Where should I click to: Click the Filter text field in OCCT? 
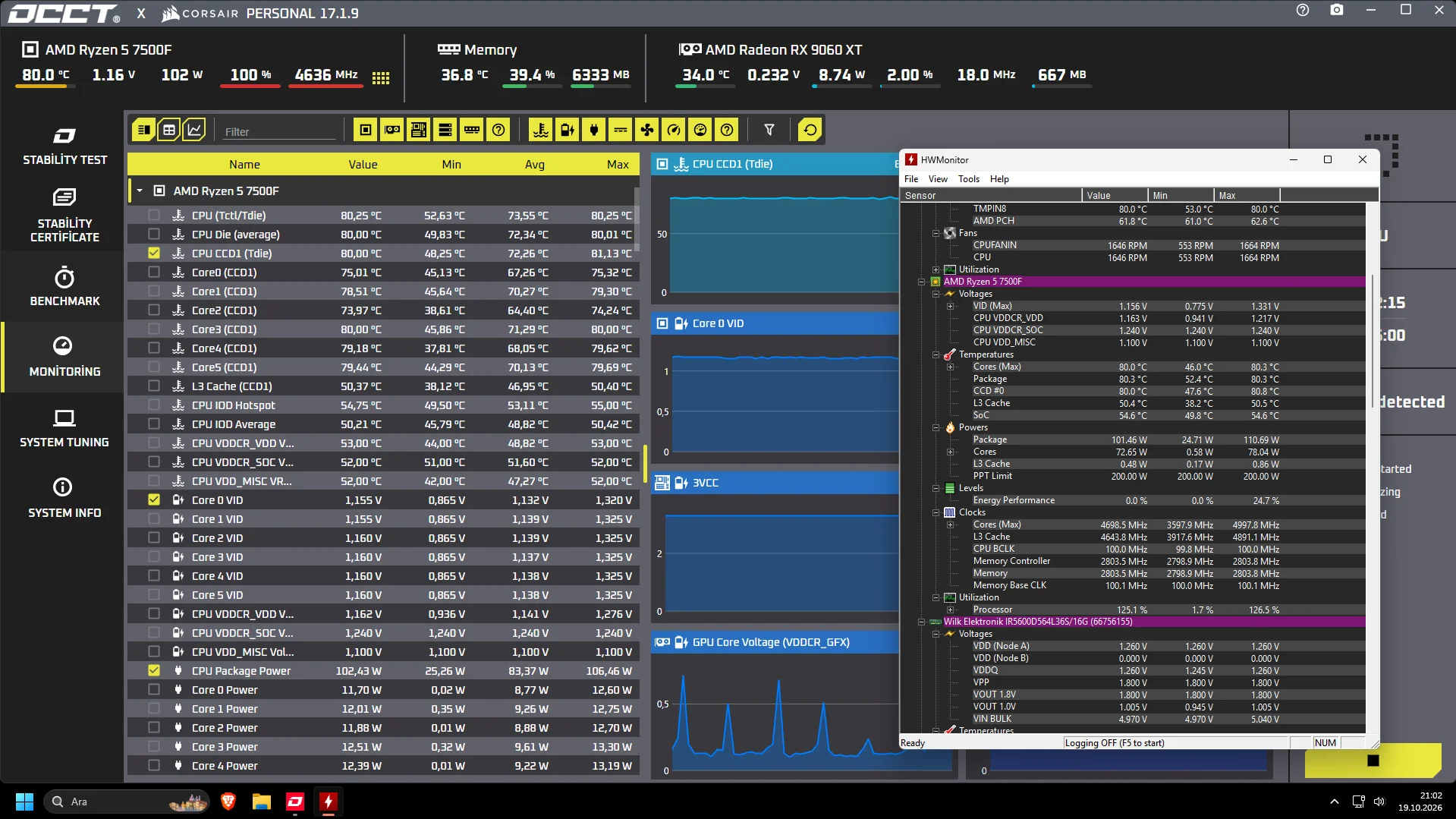(x=279, y=131)
